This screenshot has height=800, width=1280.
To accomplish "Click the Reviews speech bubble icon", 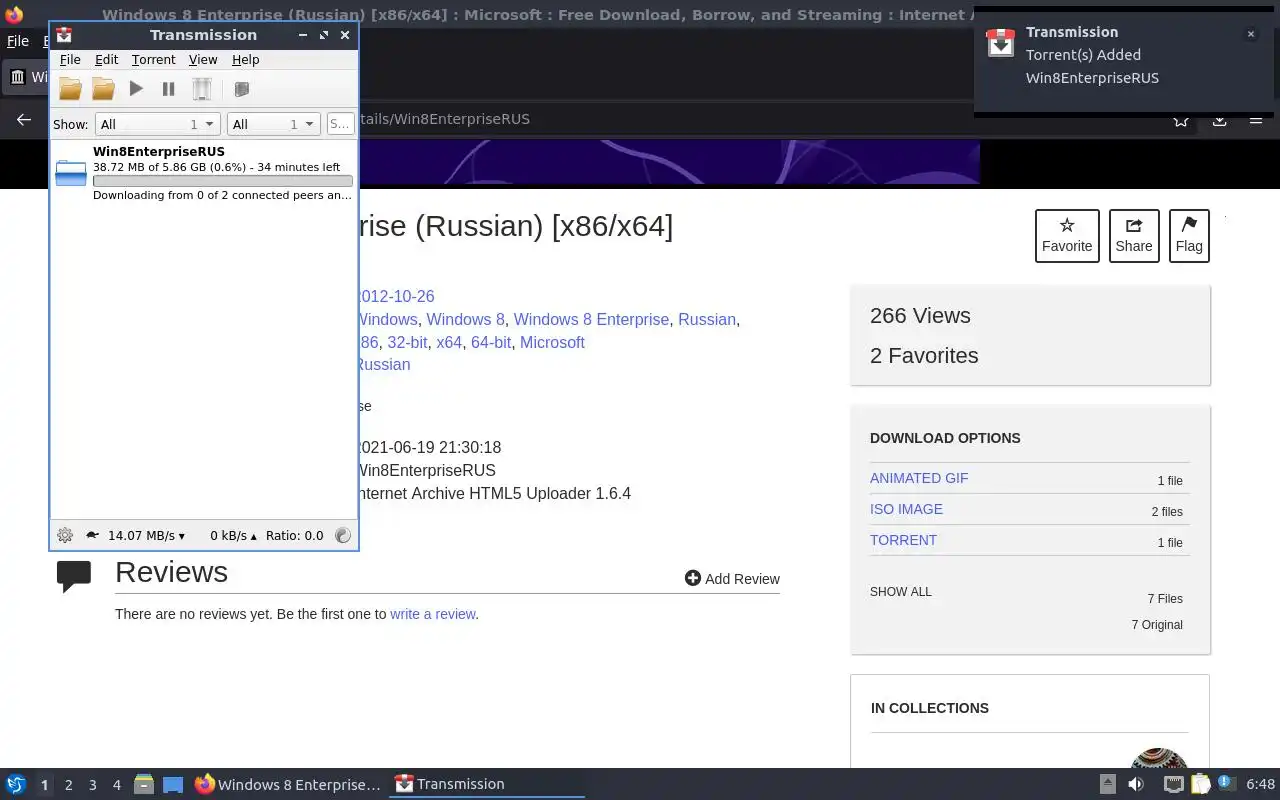I will (74, 575).
